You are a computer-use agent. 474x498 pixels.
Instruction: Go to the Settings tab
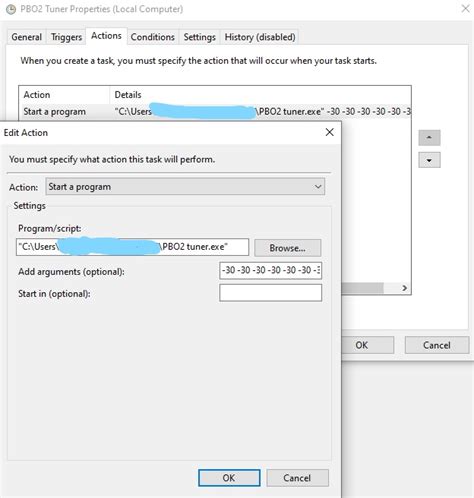pyautogui.click(x=199, y=37)
